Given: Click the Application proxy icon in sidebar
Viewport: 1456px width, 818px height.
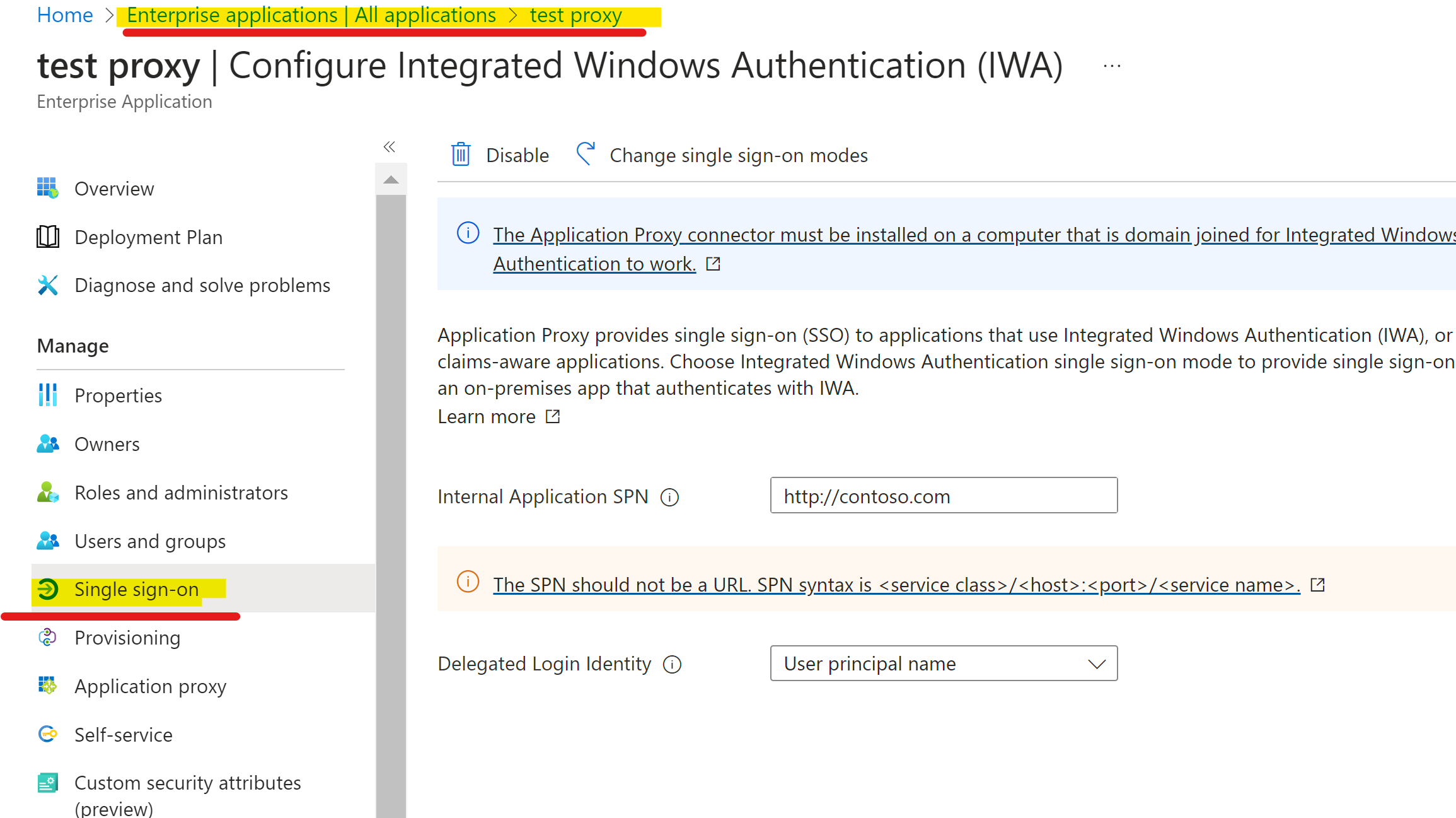Looking at the screenshot, I should pyautogui.click(x=48, y=686).
